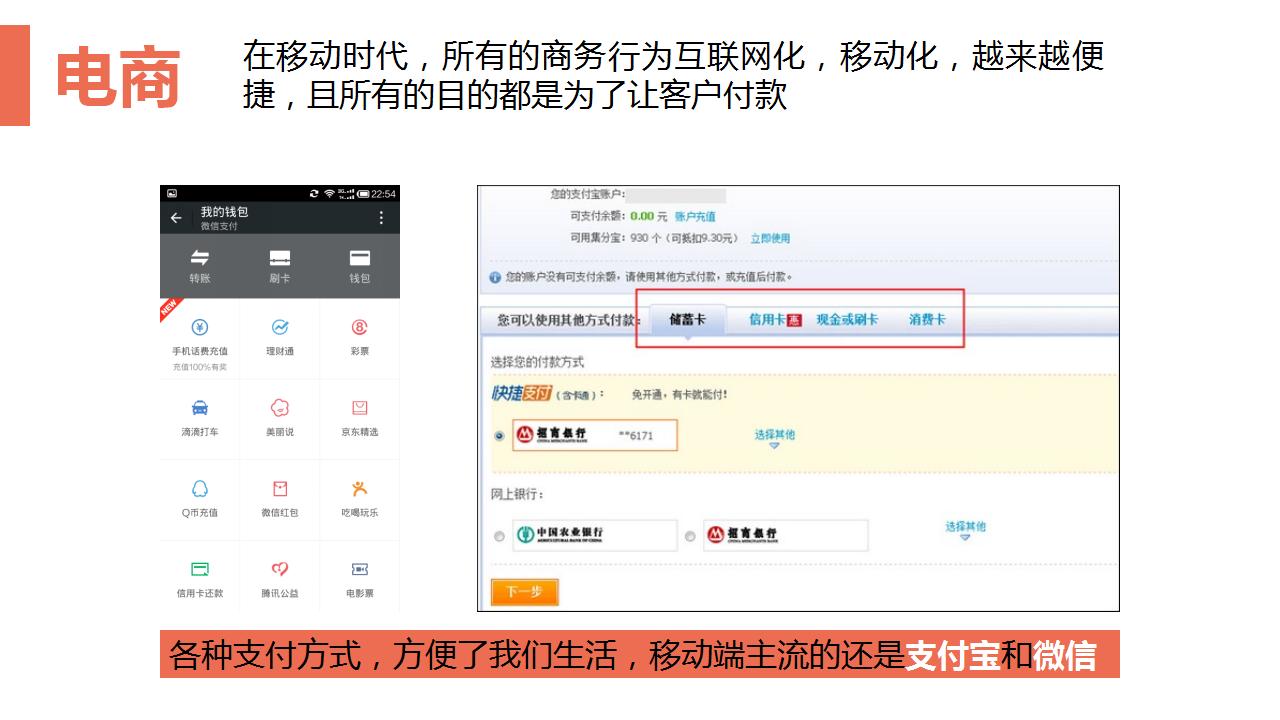Image resolution: width=1280 pixels, height=720 pixels.
Task: Click the 我的钱包 title text
Action: pos(224,212)
